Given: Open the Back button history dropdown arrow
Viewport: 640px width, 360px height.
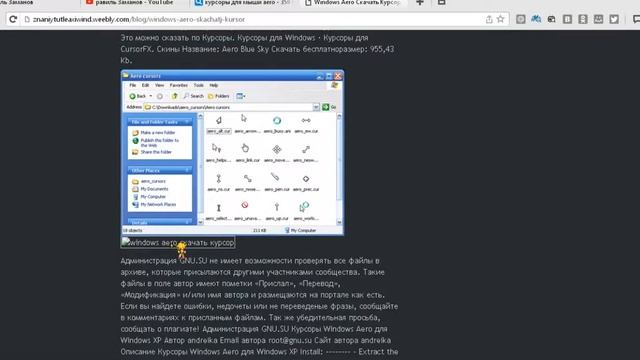Looking at the screenshot, I should pyautogui.click(x=151, y=96).
